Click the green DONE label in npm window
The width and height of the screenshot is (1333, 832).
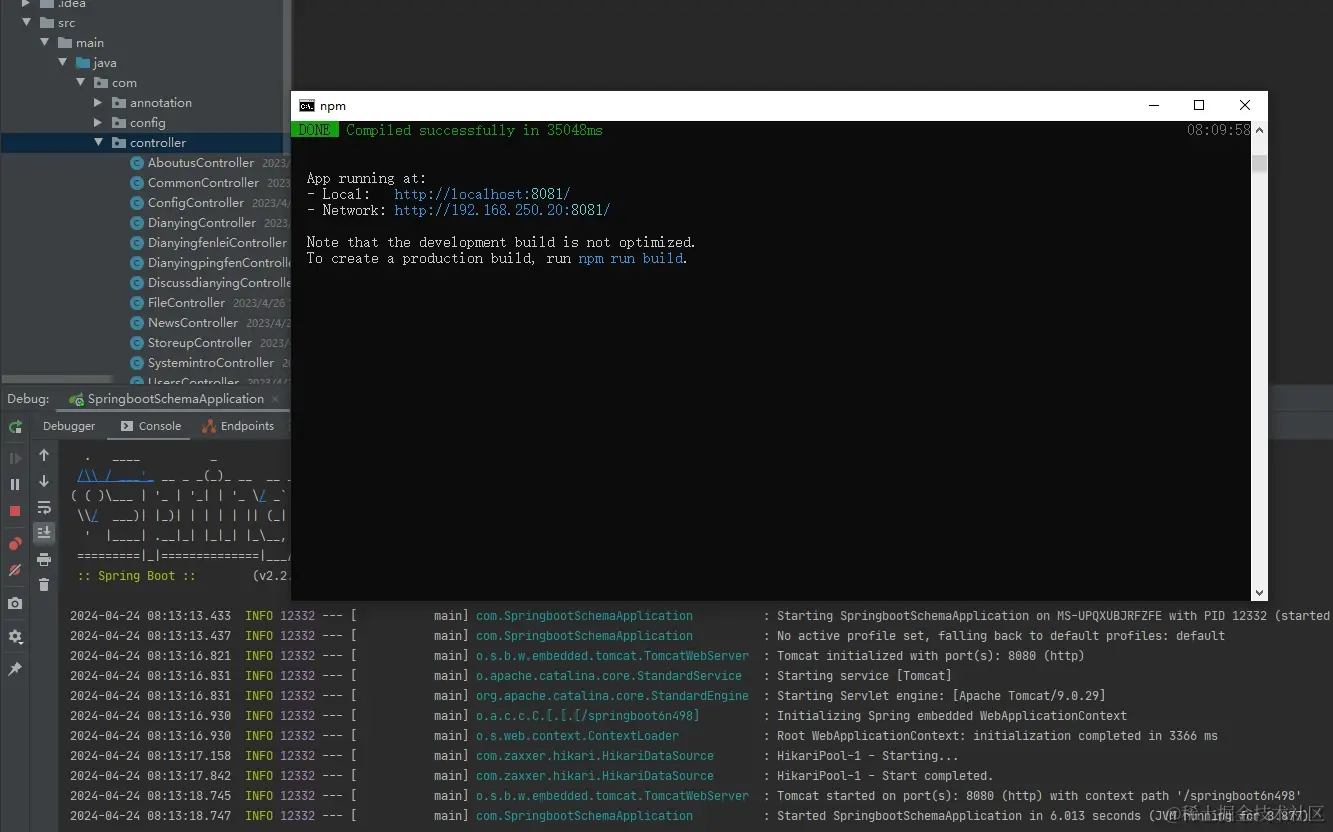tap(314, 130)
